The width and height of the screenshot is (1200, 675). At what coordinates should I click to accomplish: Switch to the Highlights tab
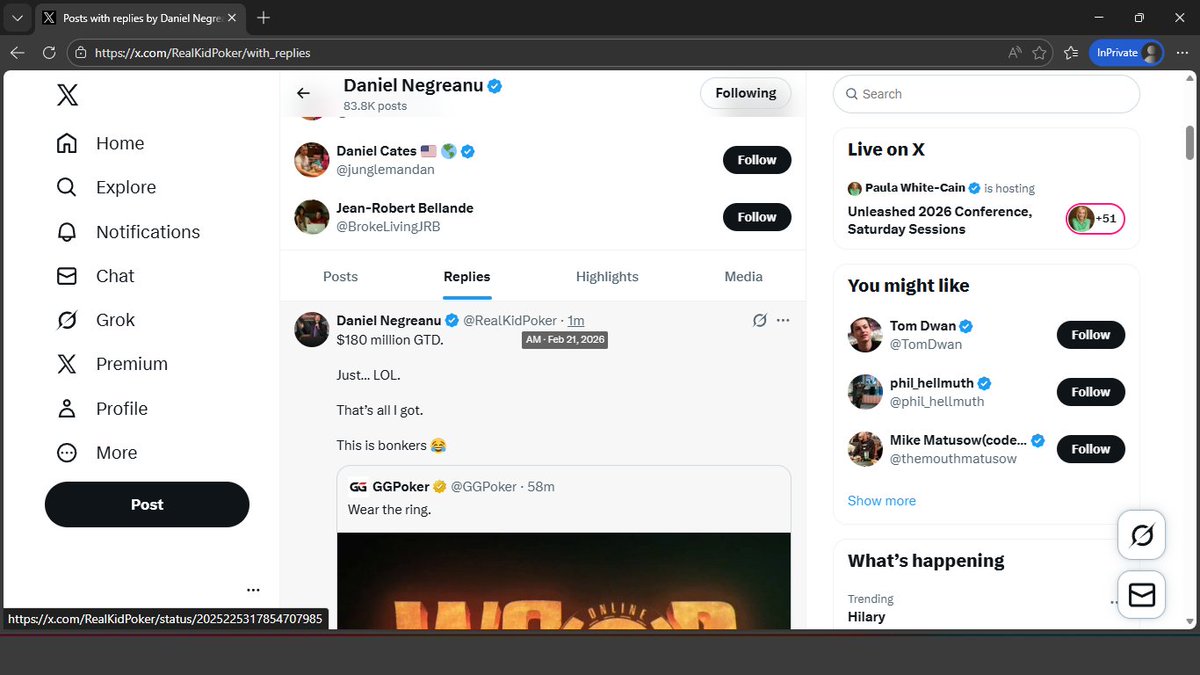coord(607,276)
